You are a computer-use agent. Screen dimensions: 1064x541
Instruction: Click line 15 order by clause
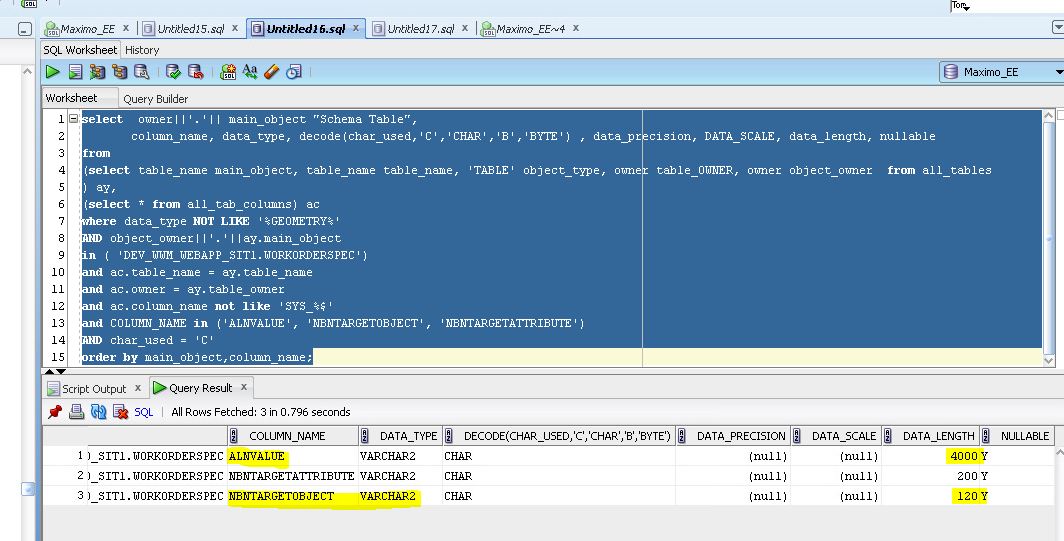197,357
